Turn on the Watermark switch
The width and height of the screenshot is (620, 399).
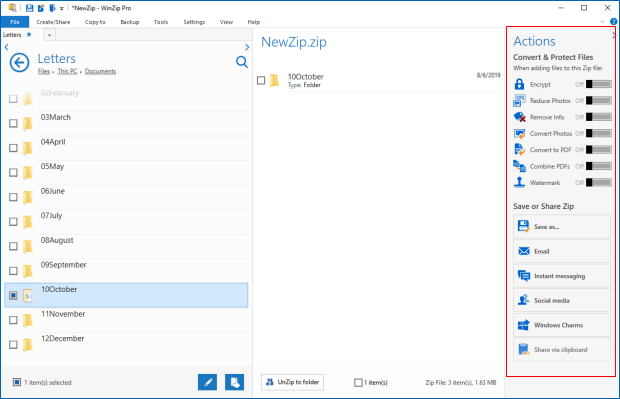(599, 182)
